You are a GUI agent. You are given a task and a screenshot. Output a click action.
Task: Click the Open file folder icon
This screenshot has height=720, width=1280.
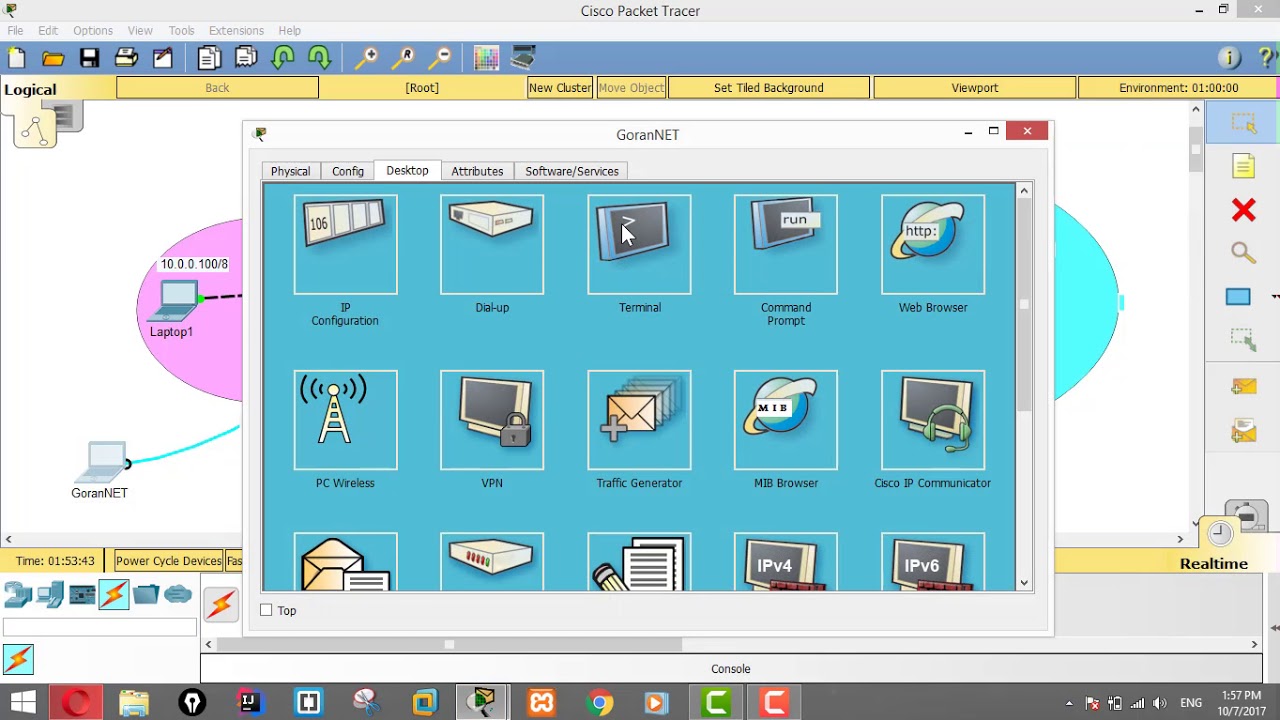click(x=53, y=58)
